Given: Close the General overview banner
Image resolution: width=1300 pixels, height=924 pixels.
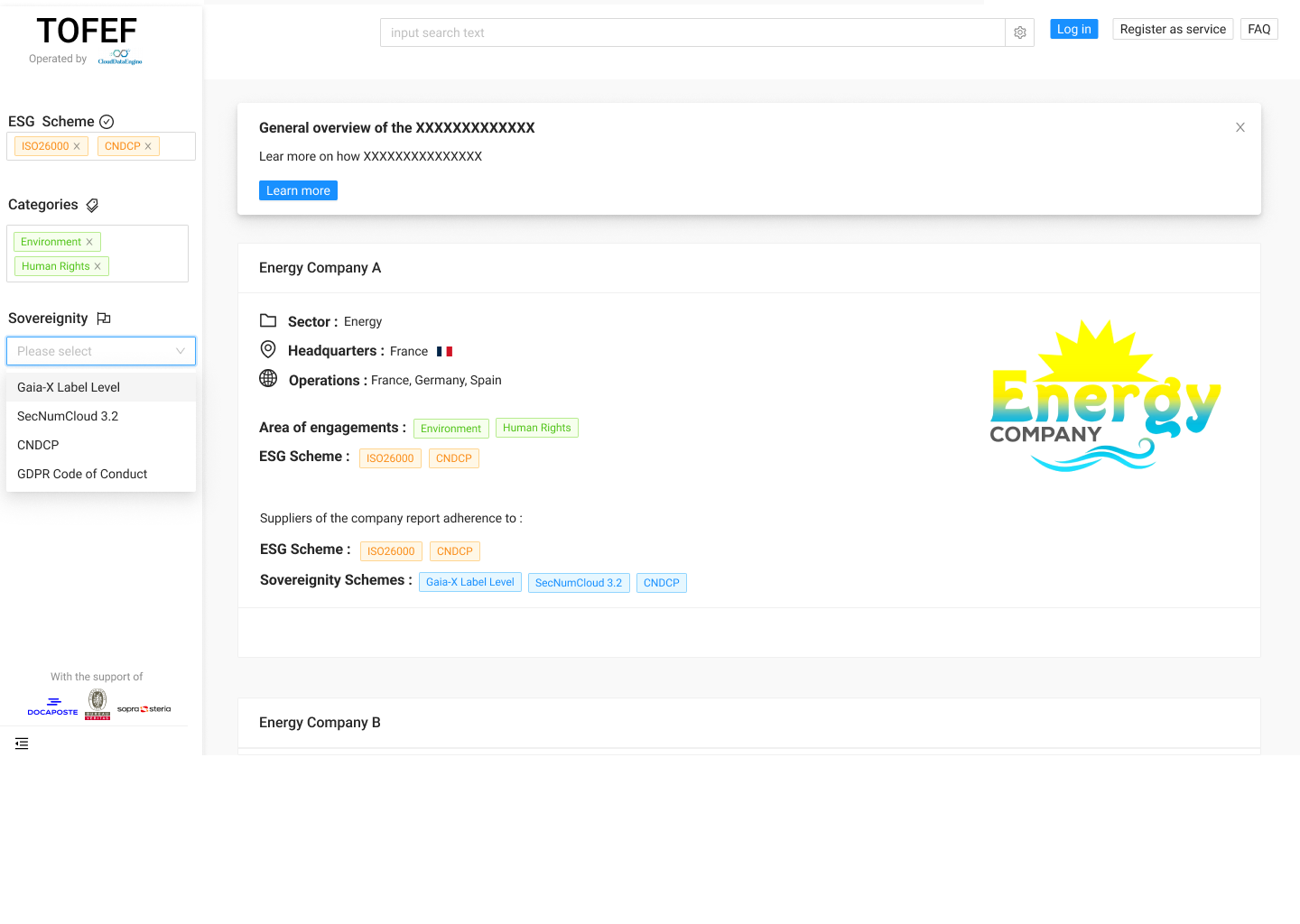Looking at the screenshot, I should point(1240,127).
